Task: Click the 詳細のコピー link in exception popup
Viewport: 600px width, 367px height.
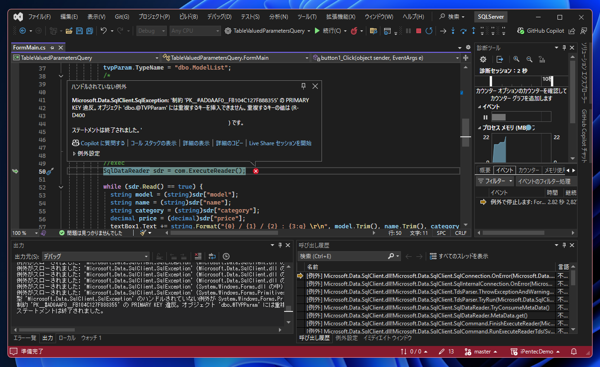Action: tap(229, 143)
